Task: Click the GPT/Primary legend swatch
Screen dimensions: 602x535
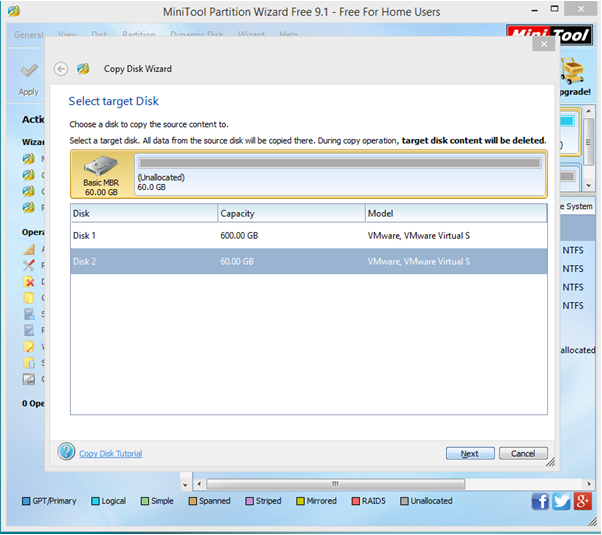Action: pos(26,501)
